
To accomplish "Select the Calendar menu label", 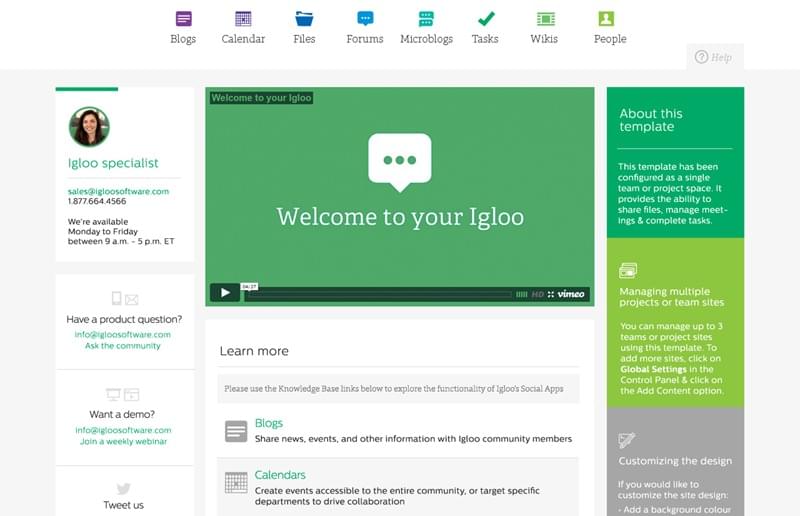I will [243, 39].
